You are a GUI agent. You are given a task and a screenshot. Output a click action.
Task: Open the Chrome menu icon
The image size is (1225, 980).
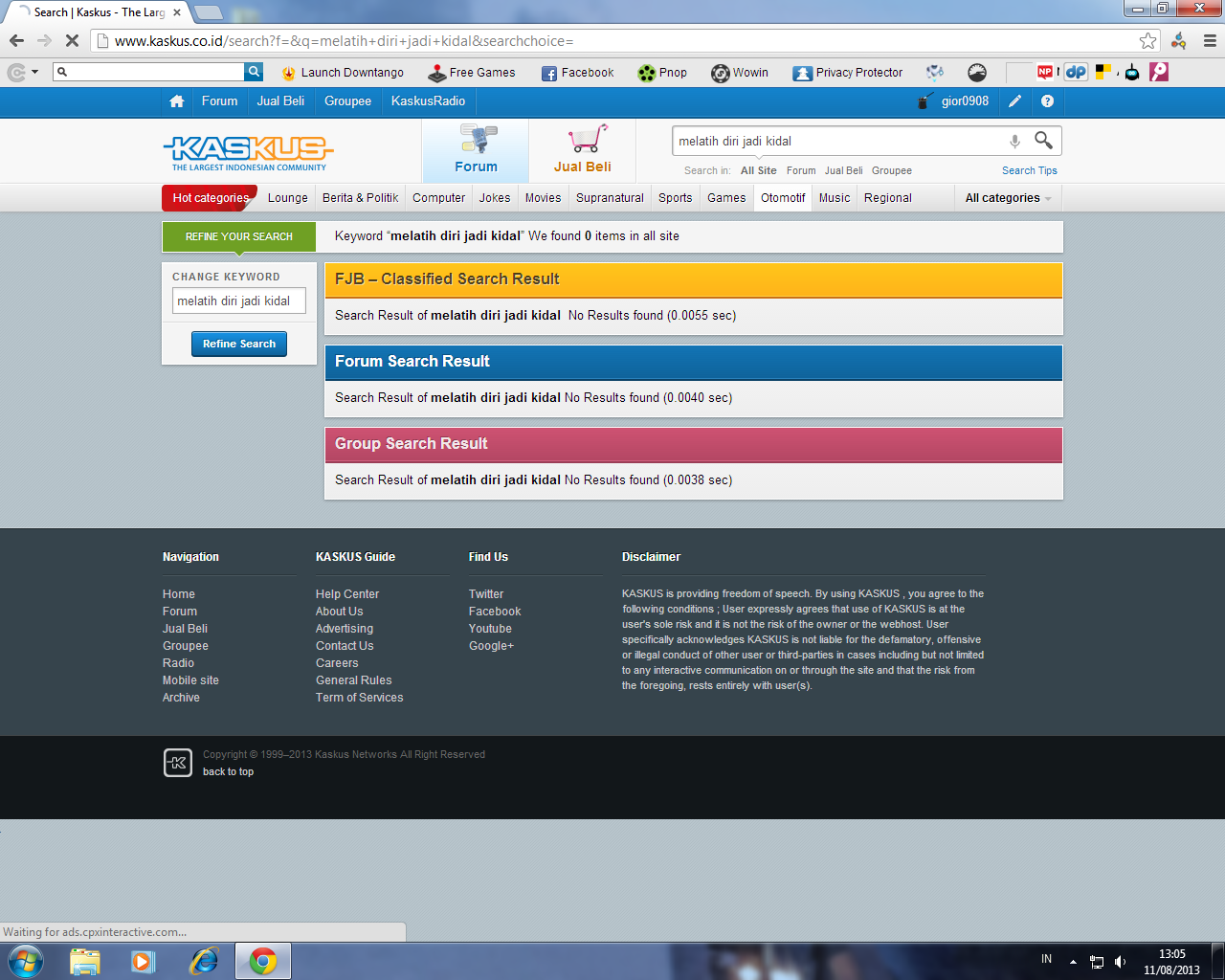(1210, 41)
